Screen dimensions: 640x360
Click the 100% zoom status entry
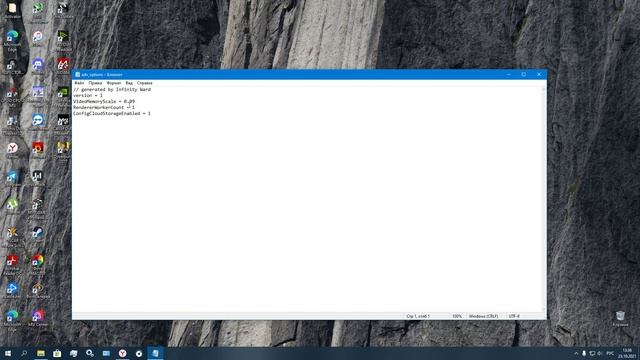457,316
